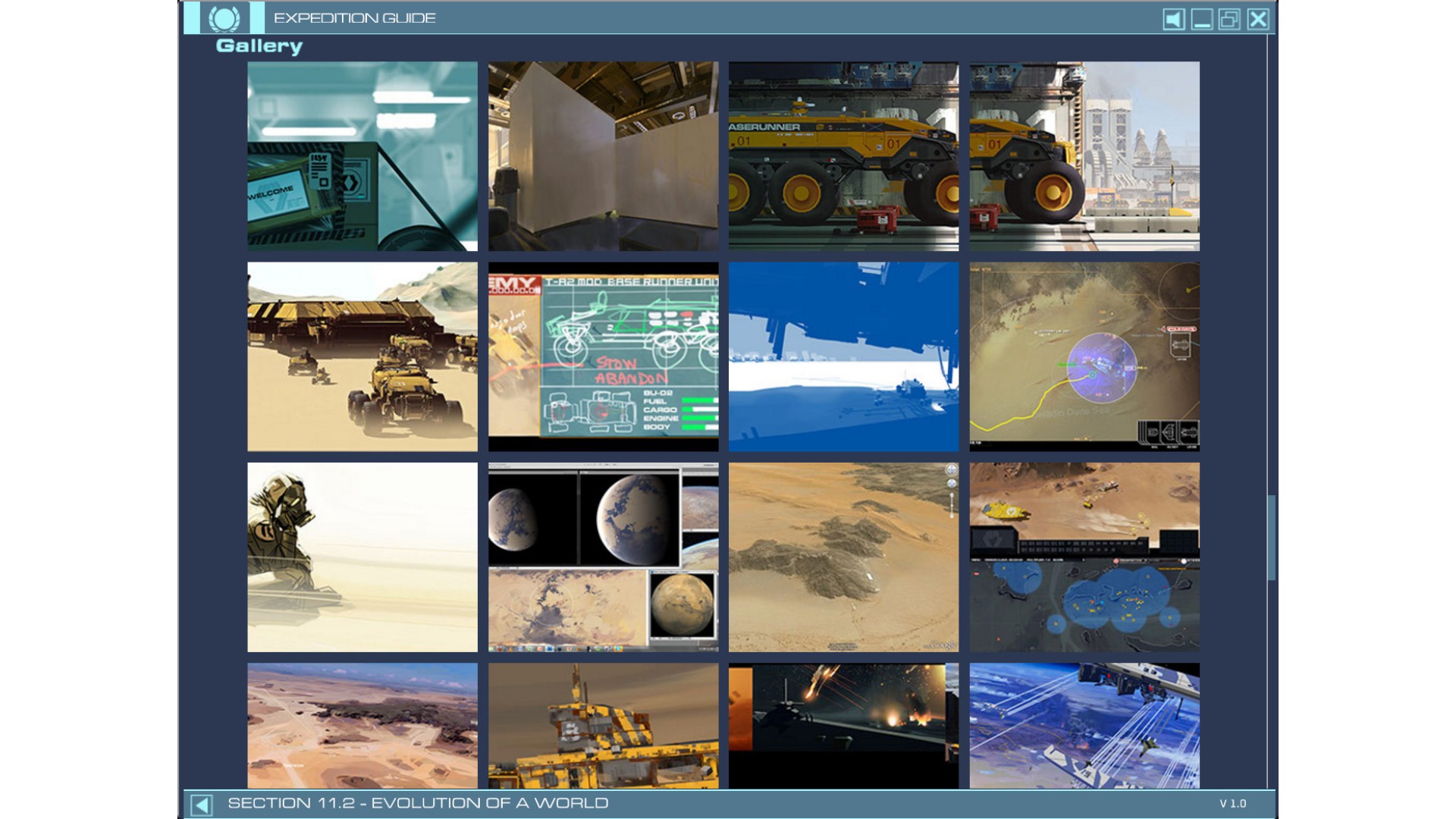Open the white hangar walls thumbnail
This screenshot has width=1456, height=819.
point(603,156)
